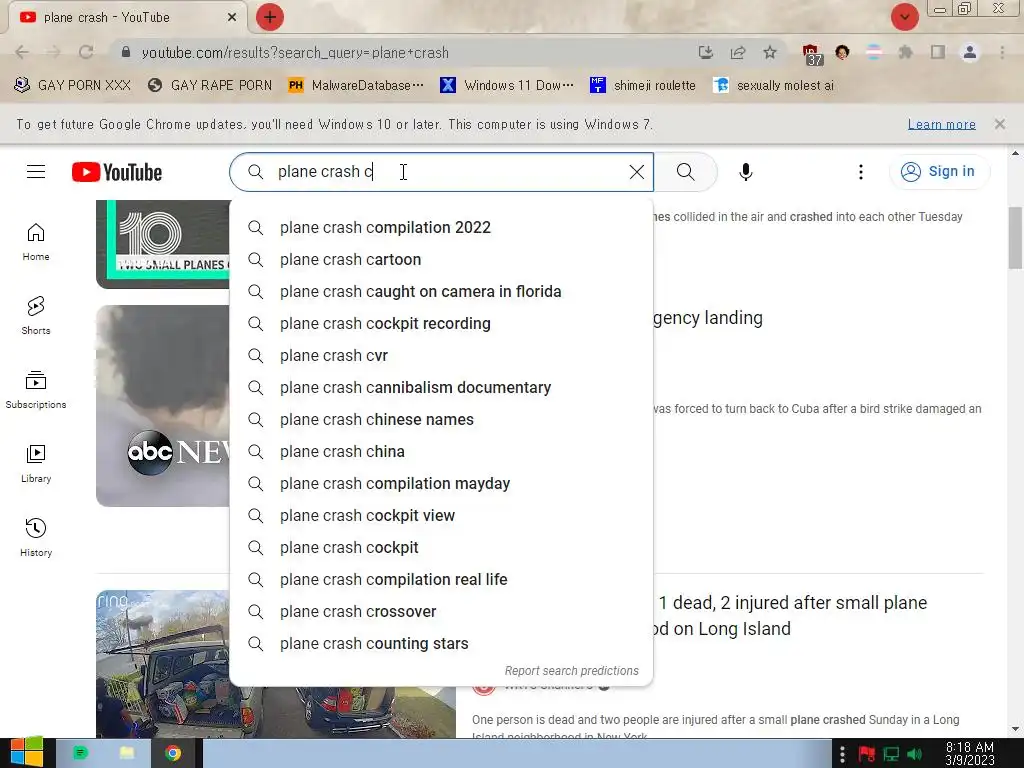The image size is (1024, 768).
Task: Click the Learn more link
Action: click(942, 124)
